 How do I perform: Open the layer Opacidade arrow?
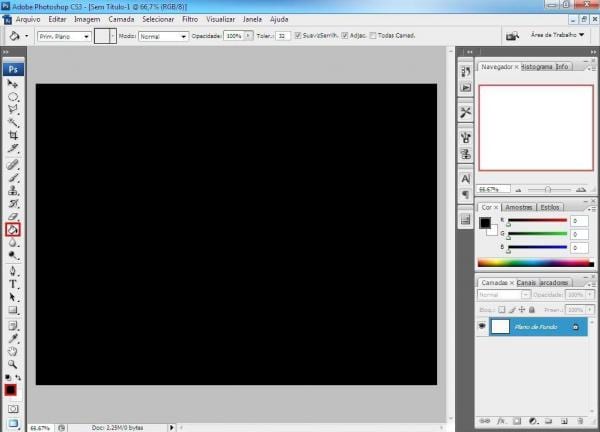590,295
